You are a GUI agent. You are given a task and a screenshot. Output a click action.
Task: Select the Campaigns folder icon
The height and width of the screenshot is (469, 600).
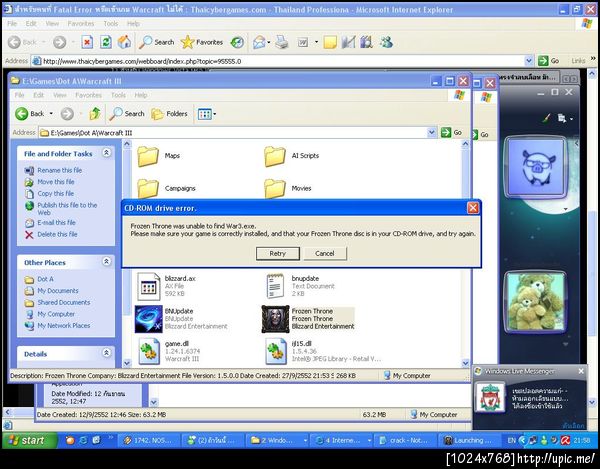148,189
